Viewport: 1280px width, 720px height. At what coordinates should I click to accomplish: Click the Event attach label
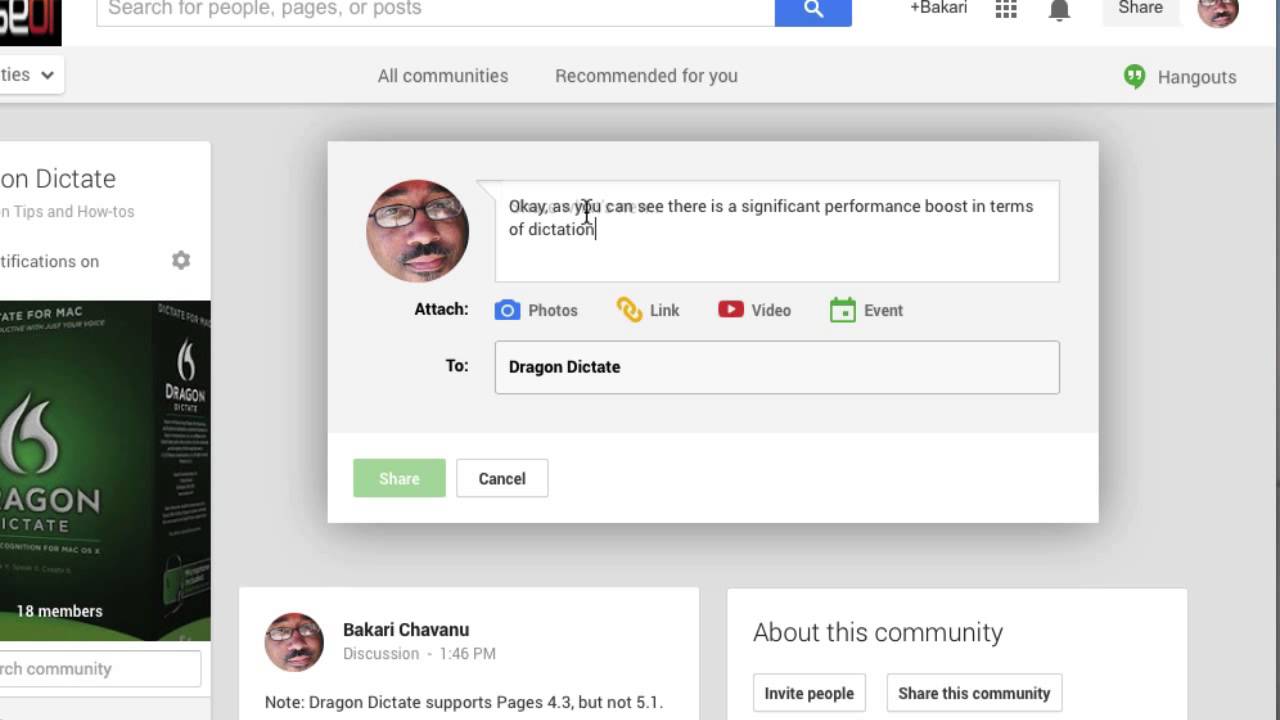tap(883, 310)
